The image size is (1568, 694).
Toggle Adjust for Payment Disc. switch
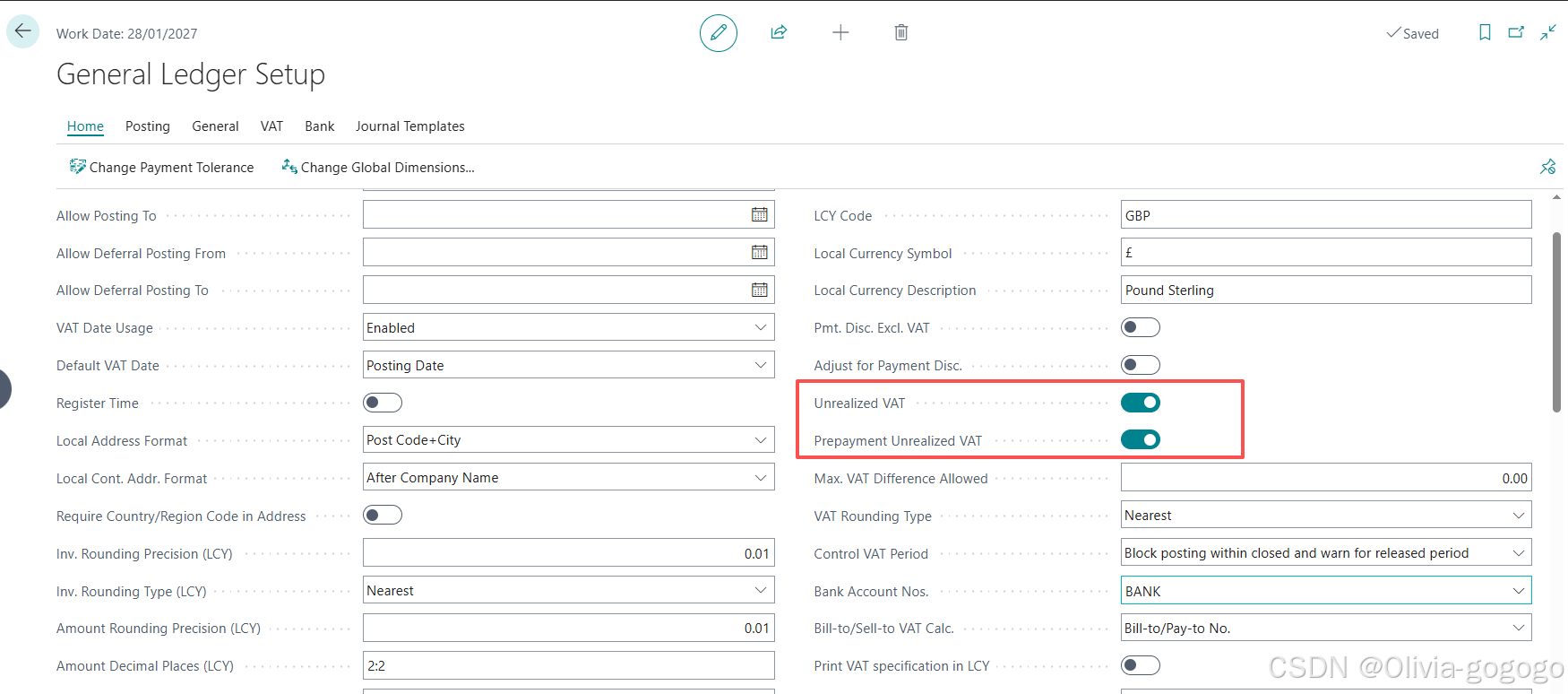pos(1141,365)
